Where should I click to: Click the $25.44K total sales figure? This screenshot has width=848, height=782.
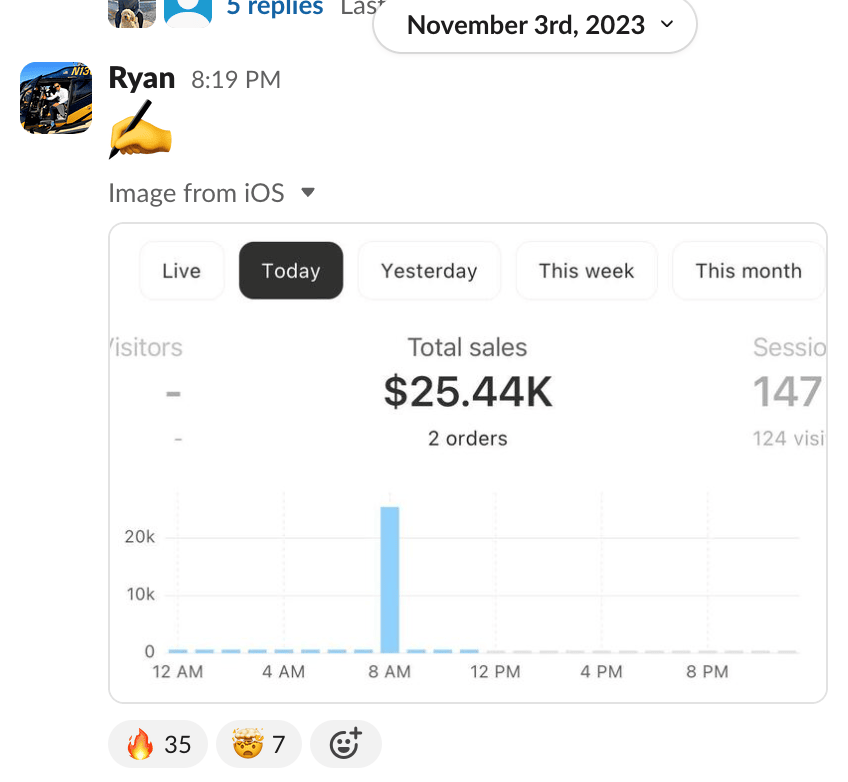(x=468, y=393)
